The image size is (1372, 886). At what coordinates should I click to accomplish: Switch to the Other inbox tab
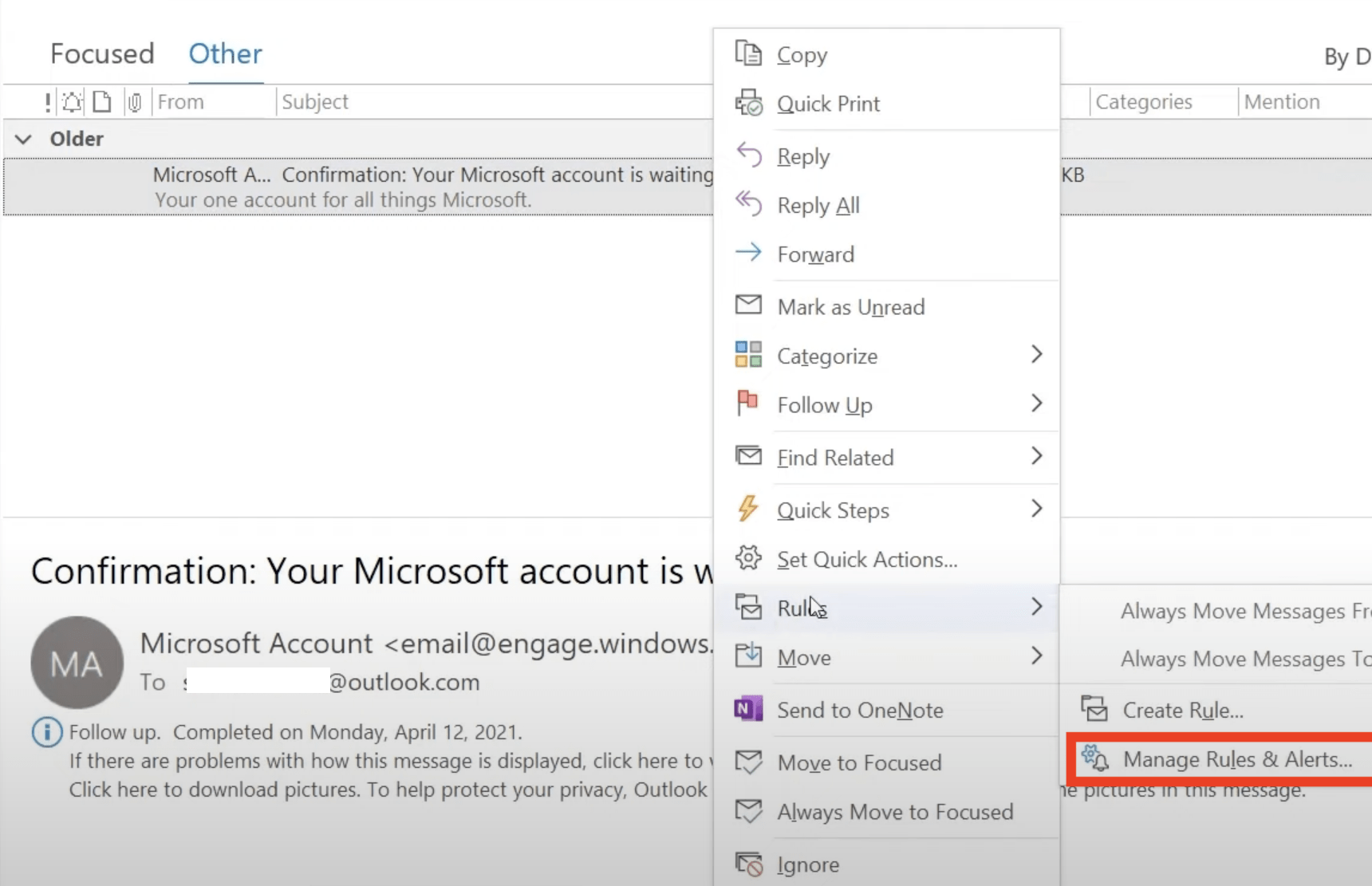click(225, 53)
